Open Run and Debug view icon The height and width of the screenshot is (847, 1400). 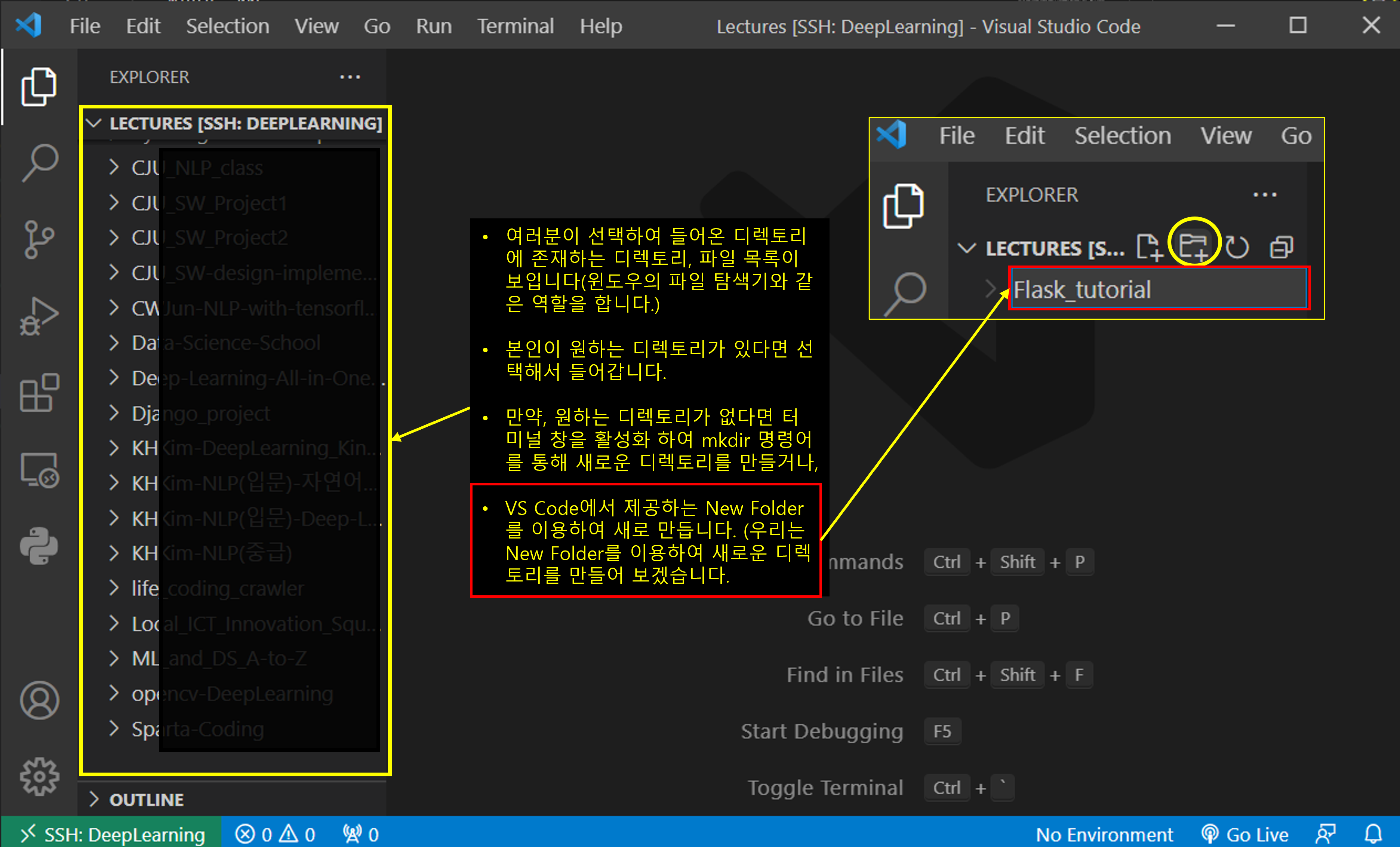pos(39,316)
